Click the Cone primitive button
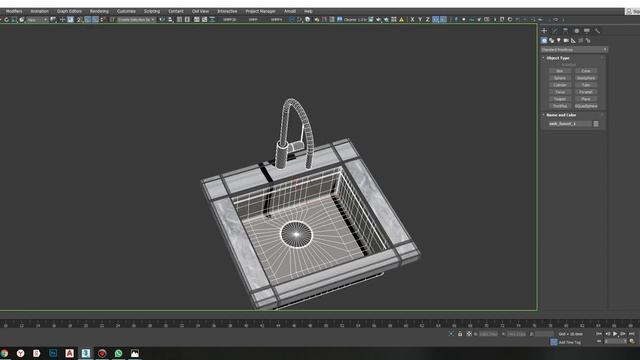 (x=586, y=71)
